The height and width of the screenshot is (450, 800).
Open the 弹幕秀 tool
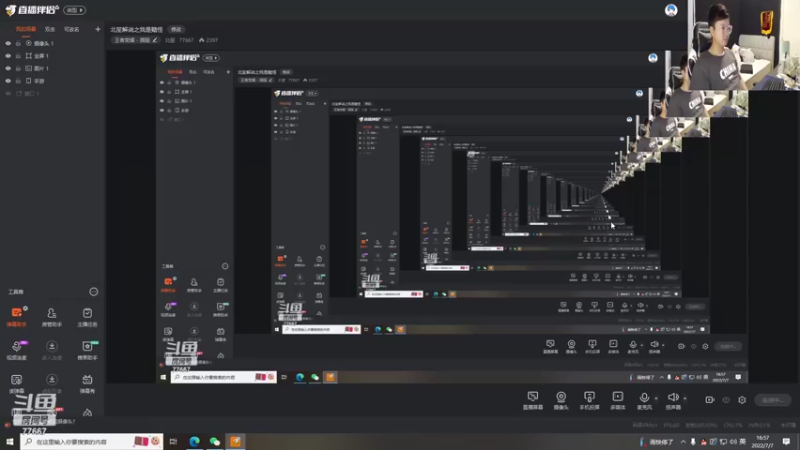(87, 384)
